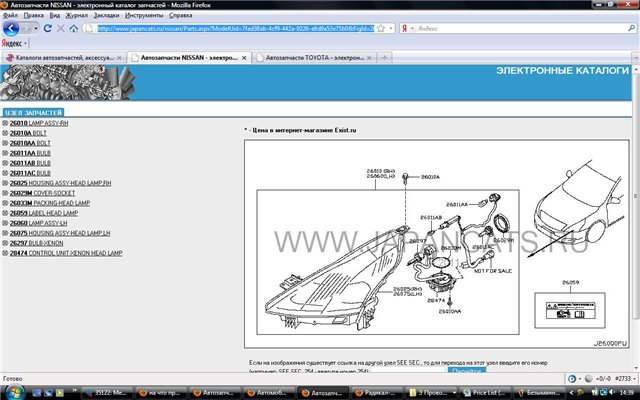This screenshot has height=400, width=640.
Task: Open the Вид menu
Action: point(55,15)
